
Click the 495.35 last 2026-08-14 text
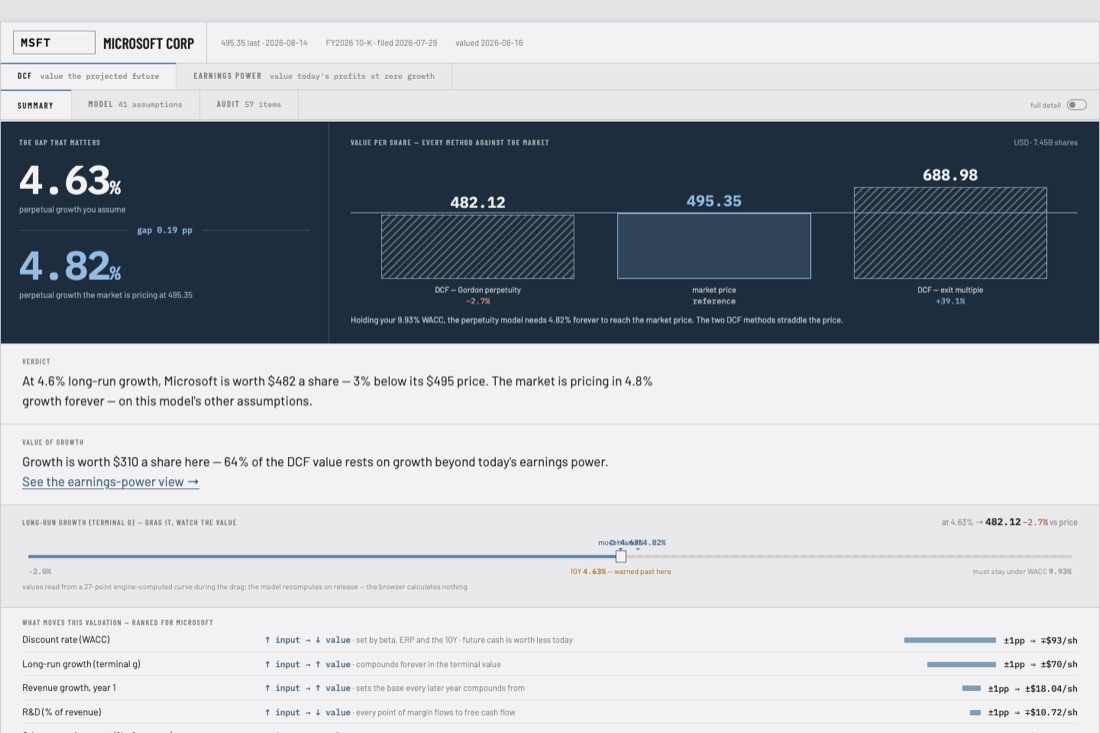tap(264, 43)
